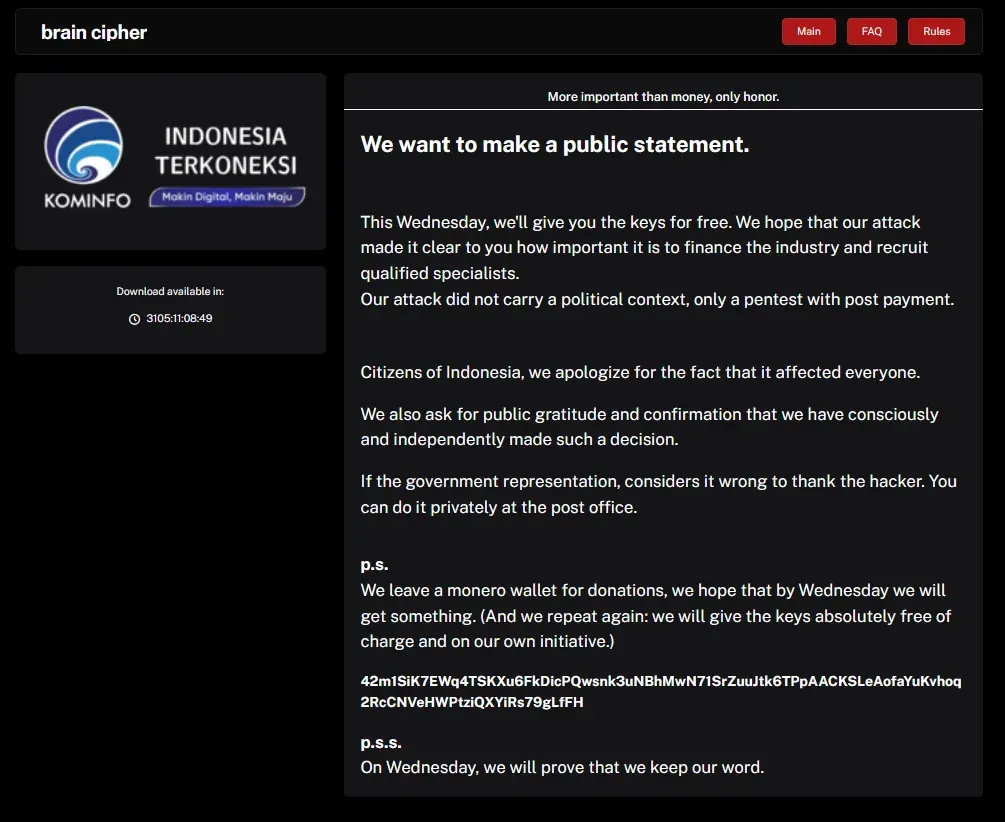Click the 'p.s.' bold label

(374, 565)
